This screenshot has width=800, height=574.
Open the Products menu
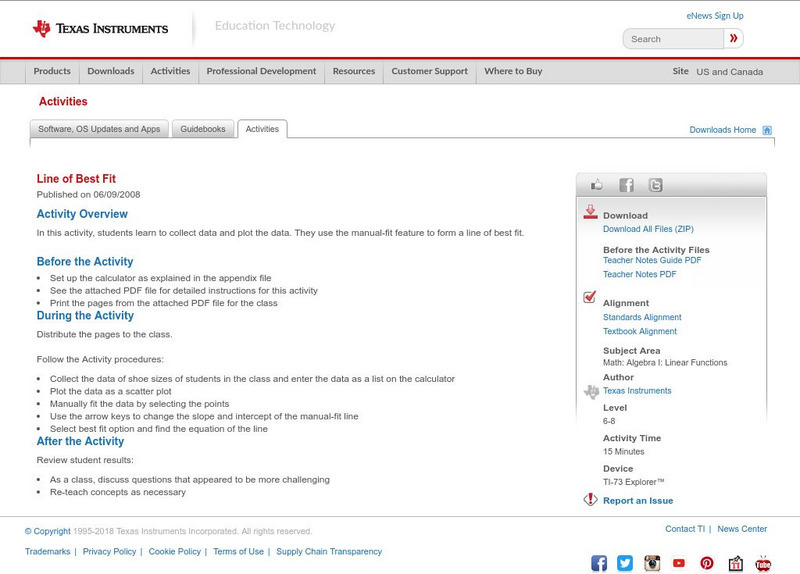tap(52, 71)
